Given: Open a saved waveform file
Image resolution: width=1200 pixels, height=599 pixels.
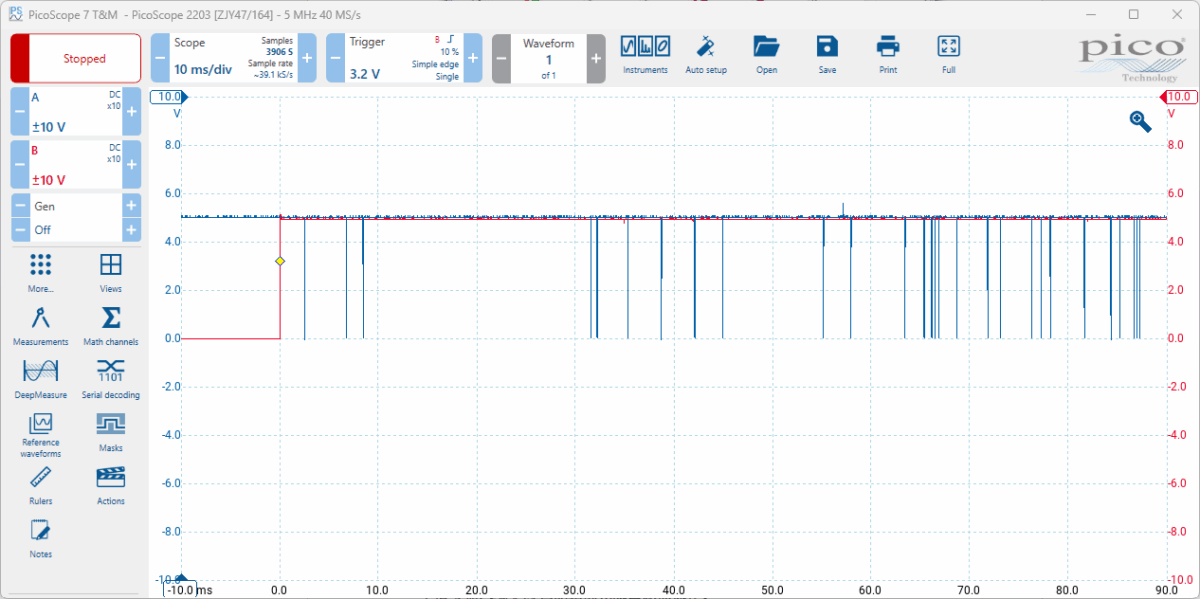Looking at the screenshot, I should coord(766,55).
